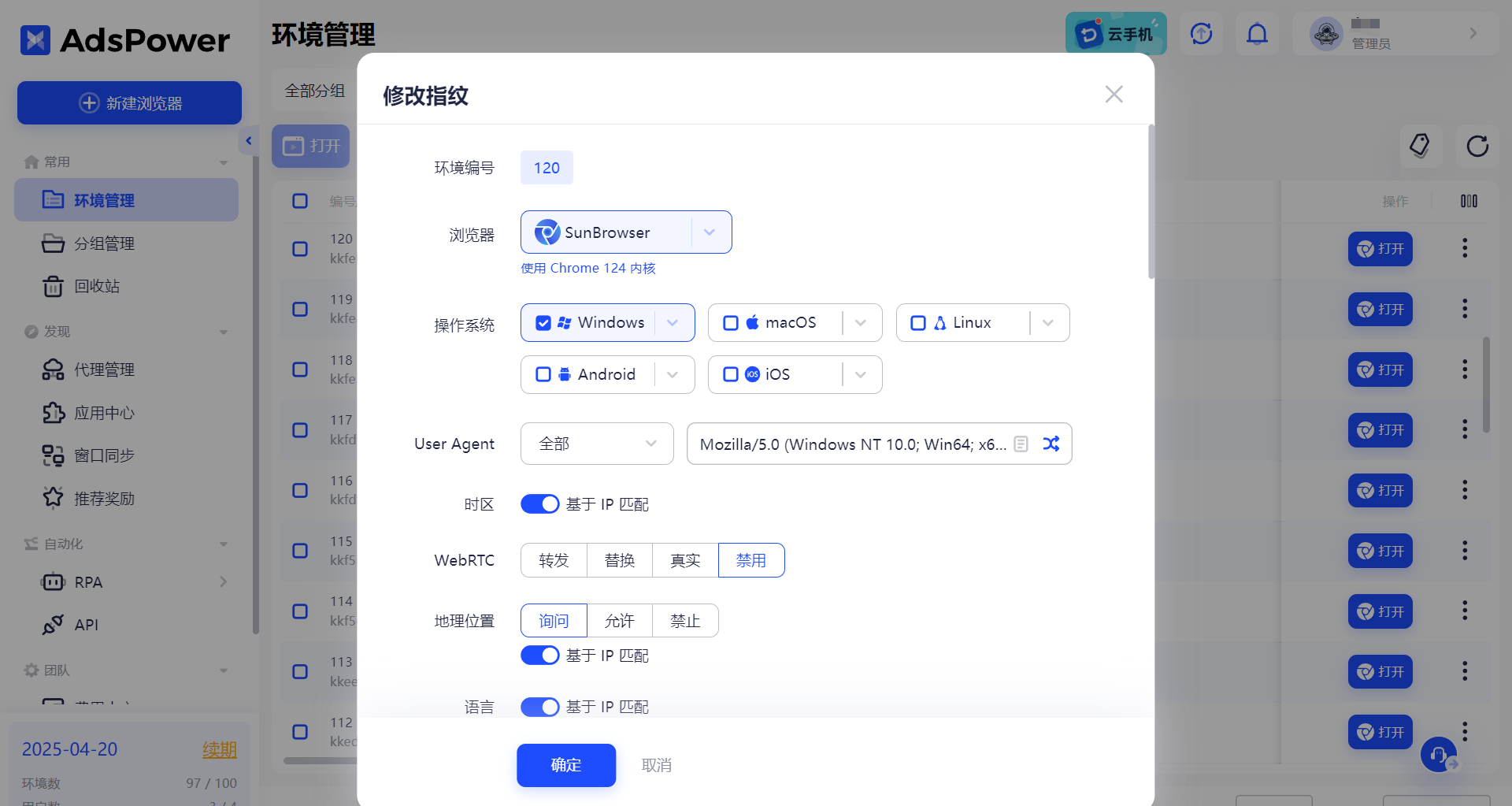Expand the Android version dropdown
This screenshot has width=1512, height=806.
(x=673, y=374)
